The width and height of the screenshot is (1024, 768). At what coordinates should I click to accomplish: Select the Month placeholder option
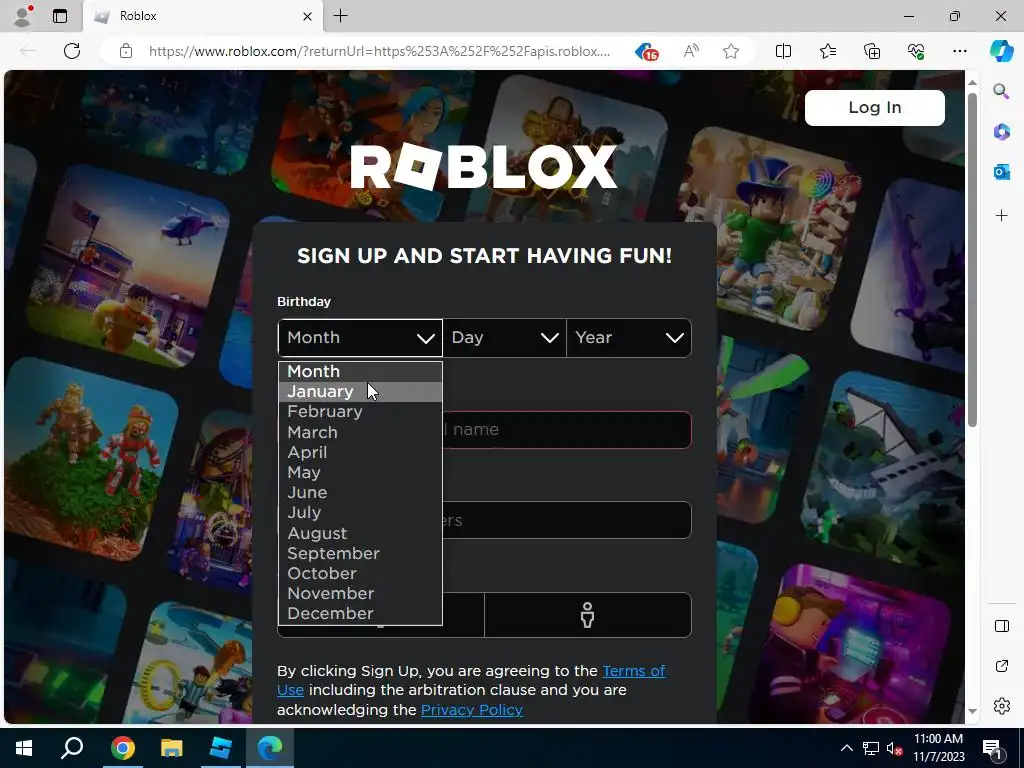point(360,372)
